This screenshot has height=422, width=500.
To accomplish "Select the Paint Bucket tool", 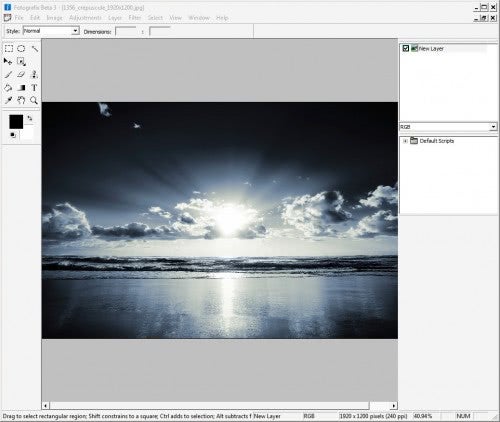I will pyautogui.click(x=8, y=88).
